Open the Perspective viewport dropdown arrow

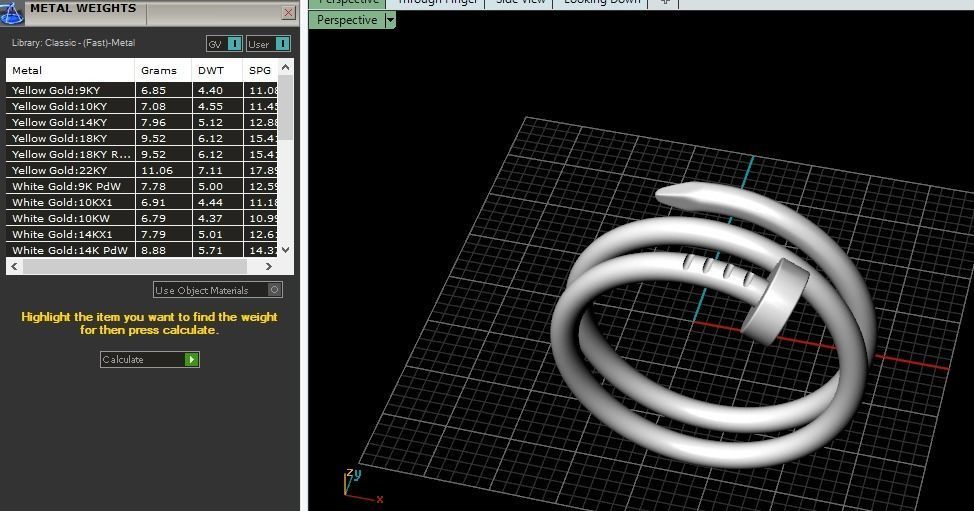tap(390, 20)
